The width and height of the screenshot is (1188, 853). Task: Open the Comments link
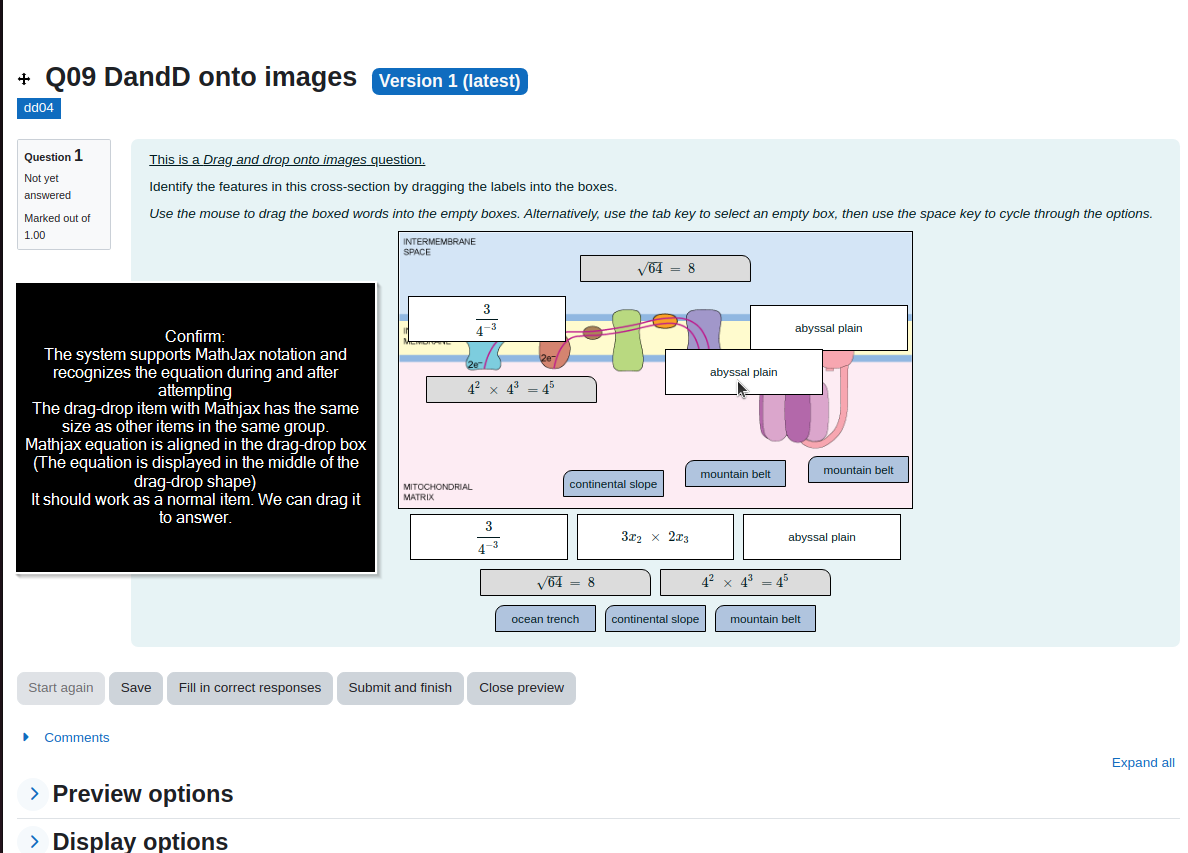pos(77,738)
